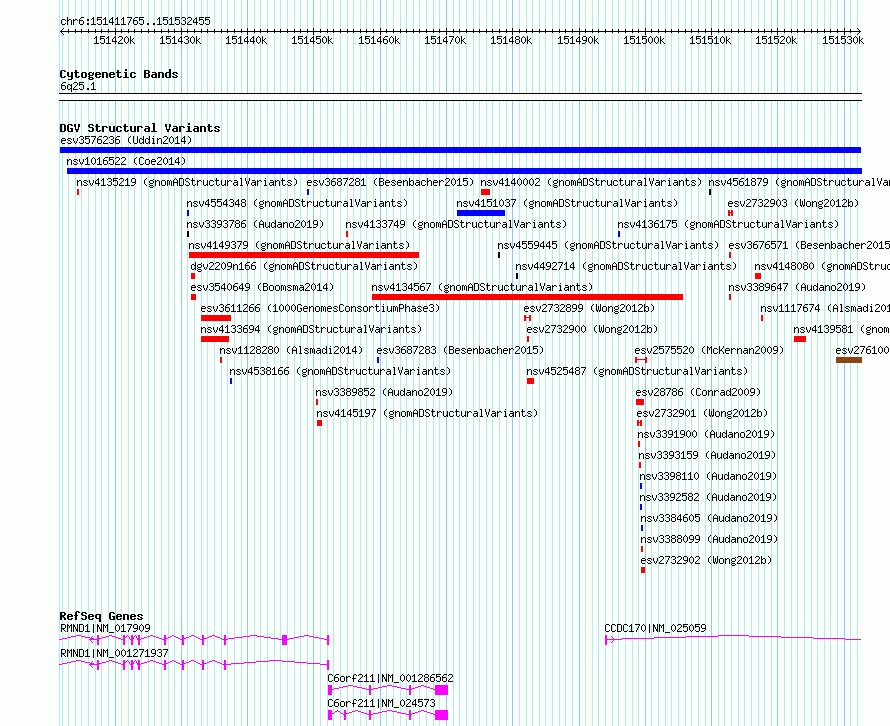
Task: Open variant label nsv3388099 (Audano2019)
Action: coord(710,539)
